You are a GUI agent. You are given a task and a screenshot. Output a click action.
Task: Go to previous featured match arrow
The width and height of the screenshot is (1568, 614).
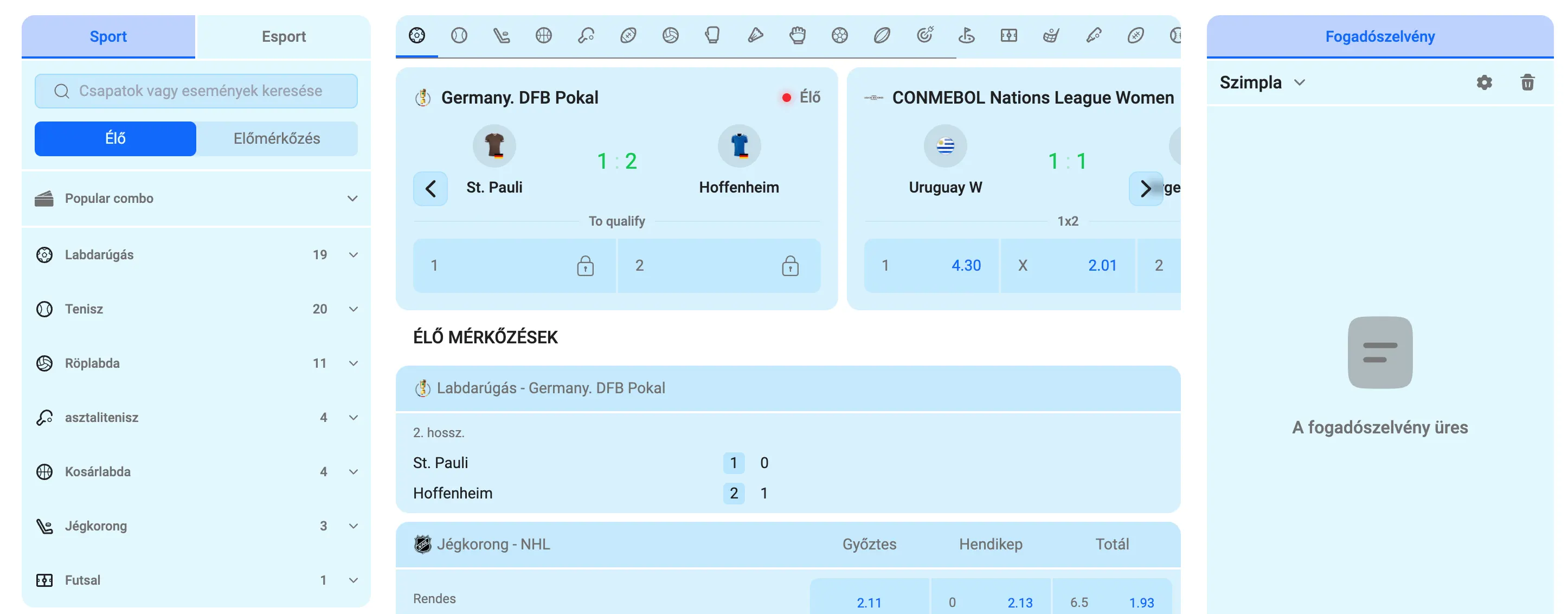[x=430, y=189]
